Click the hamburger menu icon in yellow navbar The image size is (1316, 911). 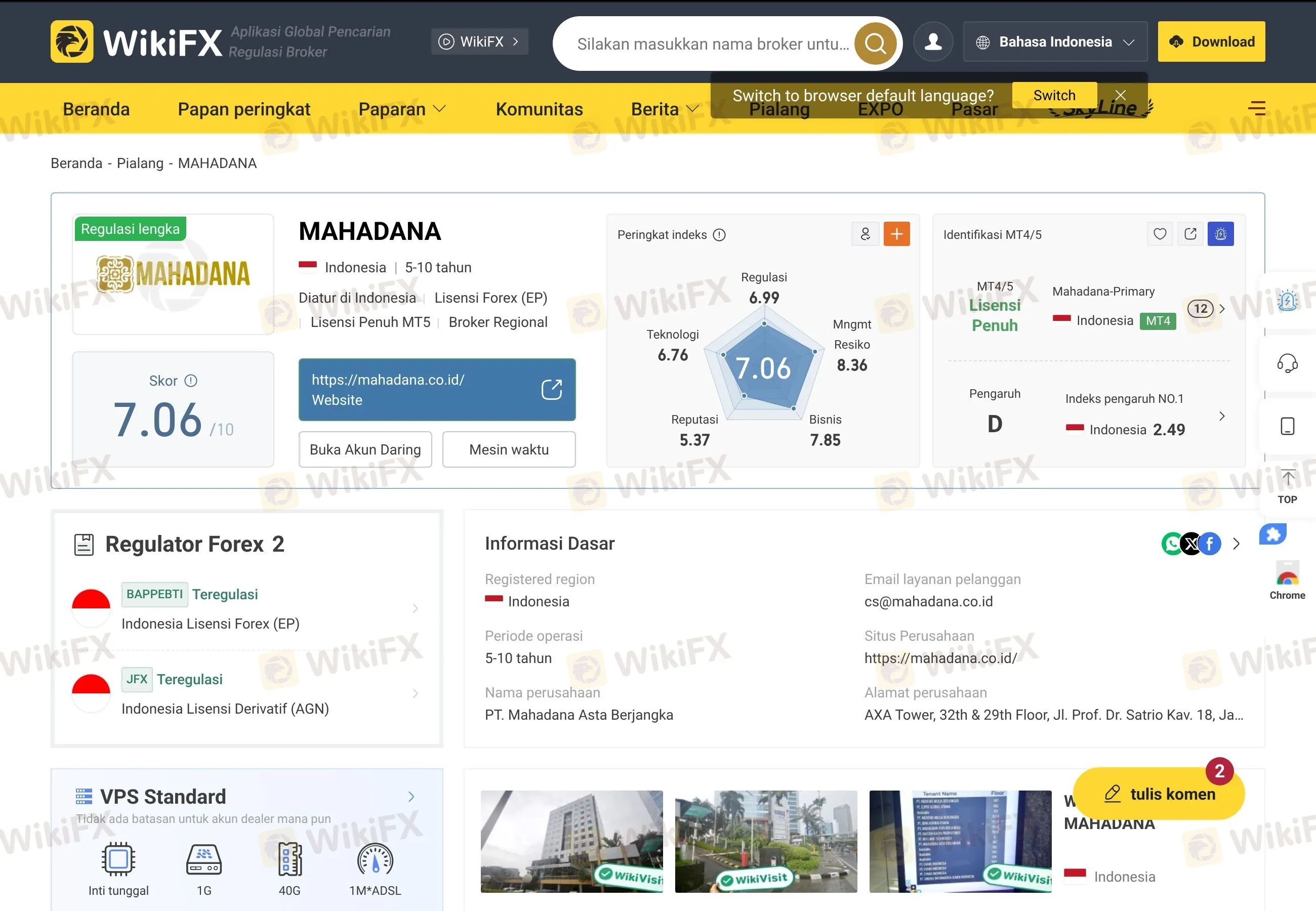pos(1257,108)
